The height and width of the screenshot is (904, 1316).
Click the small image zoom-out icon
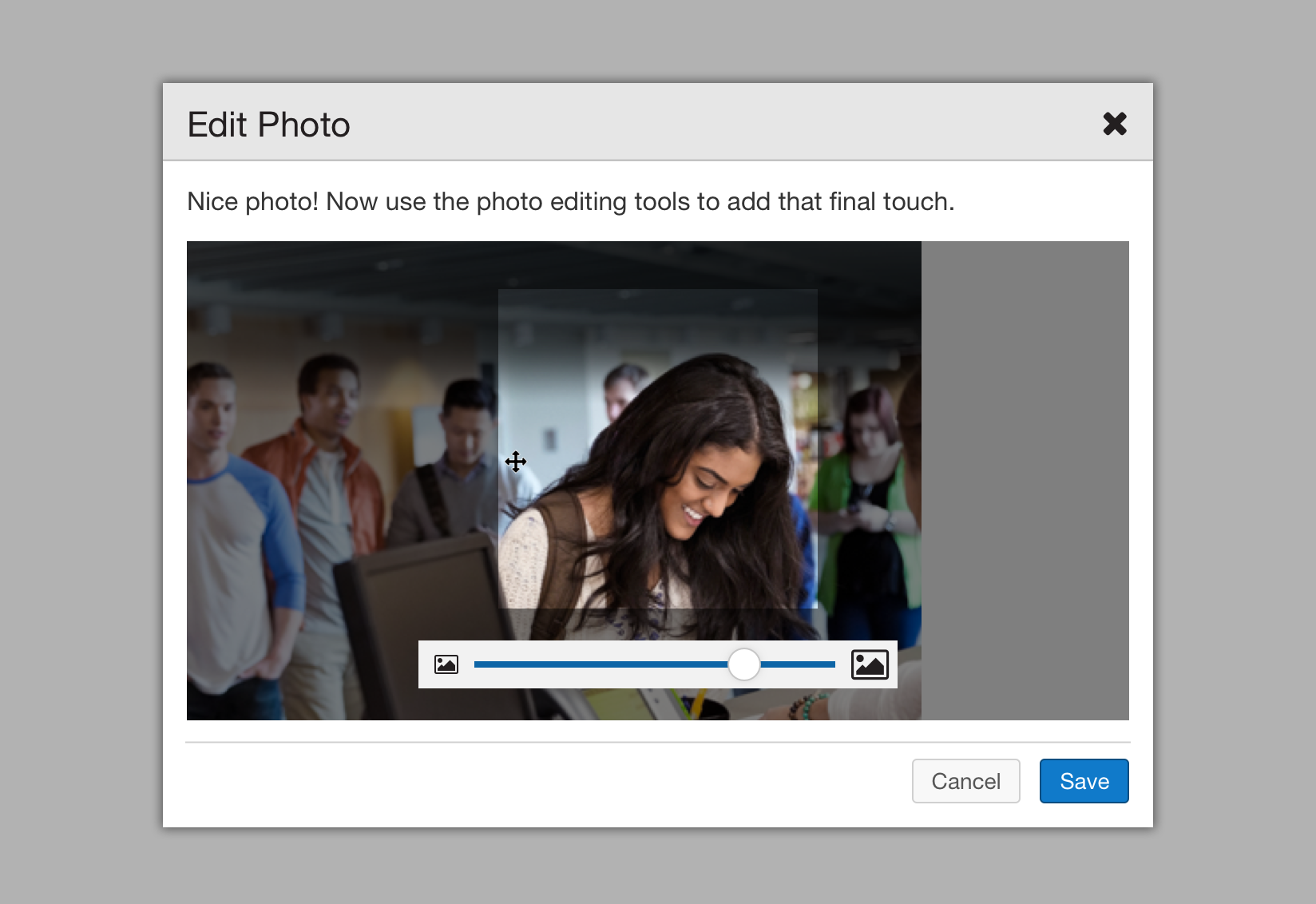point(446,664)
